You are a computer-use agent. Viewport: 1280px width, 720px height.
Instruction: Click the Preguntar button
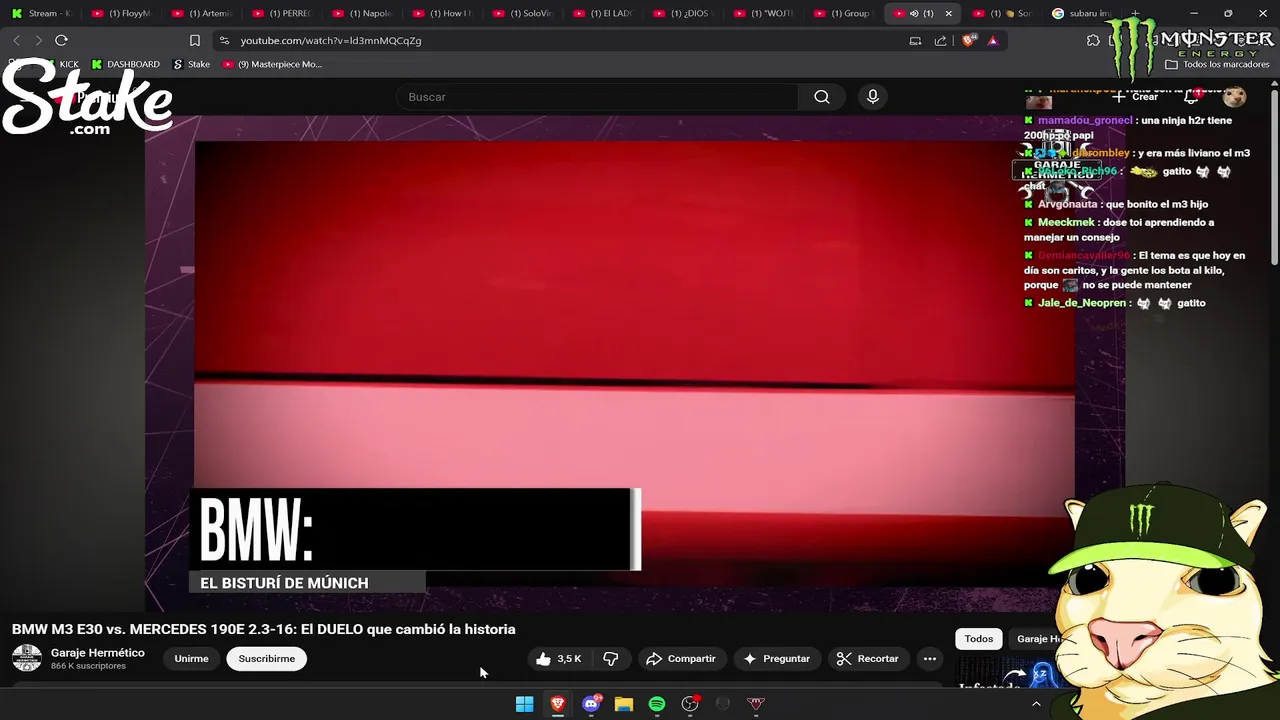click(776, 659)
